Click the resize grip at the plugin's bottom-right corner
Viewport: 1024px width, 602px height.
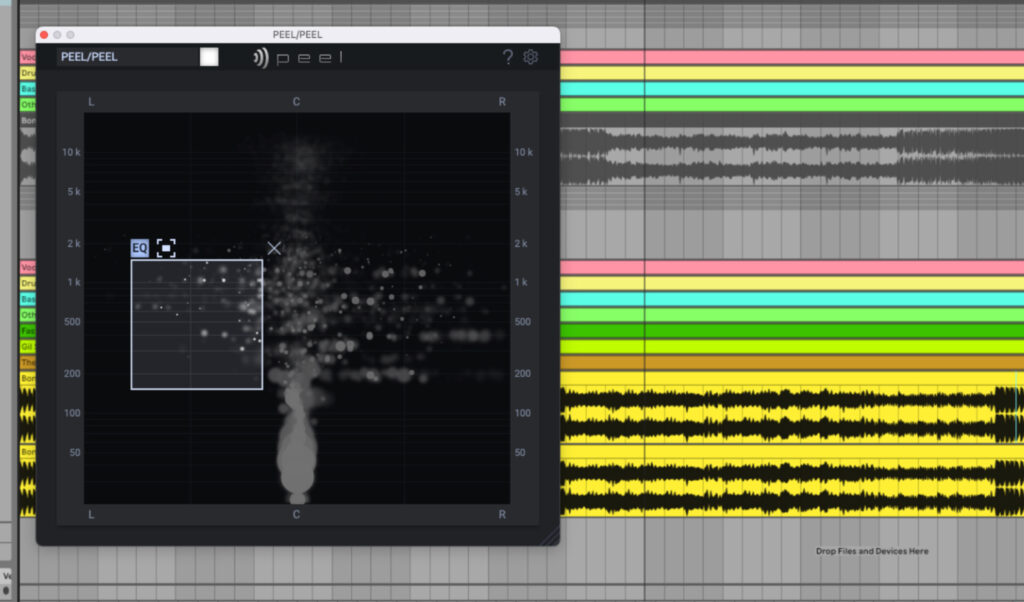[x=551, y=536]
